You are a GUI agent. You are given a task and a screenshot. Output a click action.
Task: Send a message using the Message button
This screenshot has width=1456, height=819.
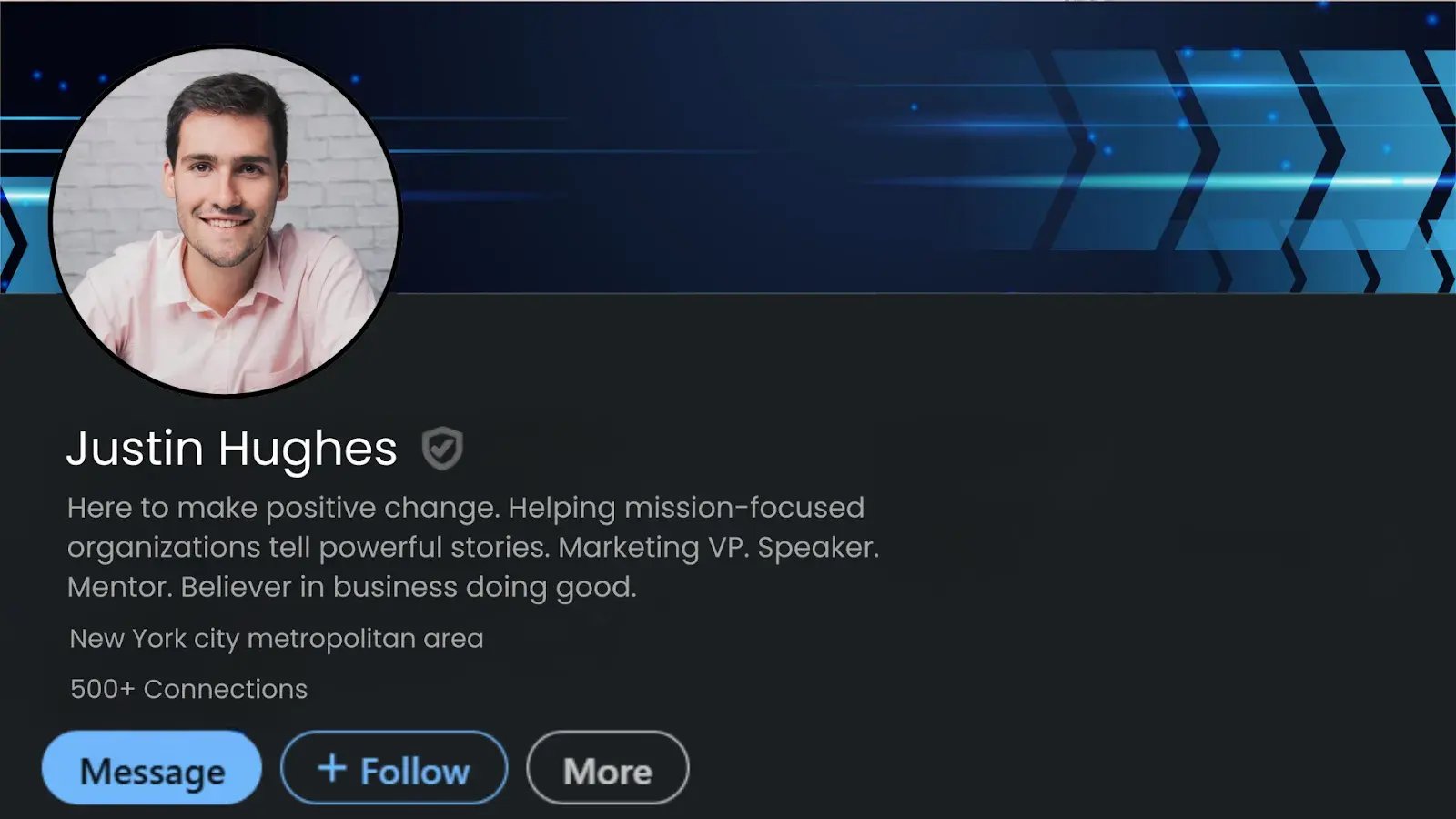152,769
